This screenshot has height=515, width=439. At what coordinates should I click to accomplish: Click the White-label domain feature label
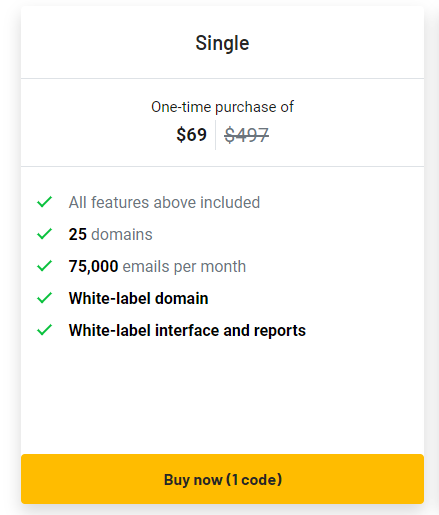[x=139, y=298]
